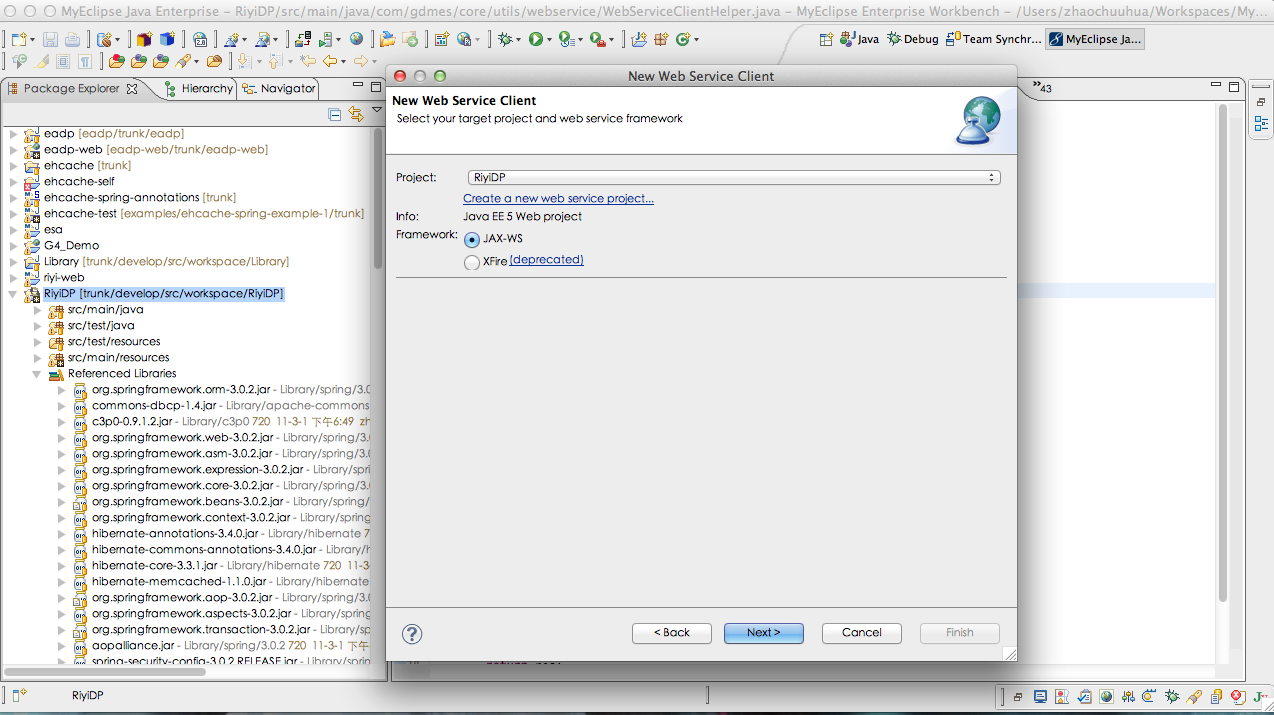The height and width of the screenshot is (715, 1274).
Task: Open Create a new web service project link
Action: point(558,198)
